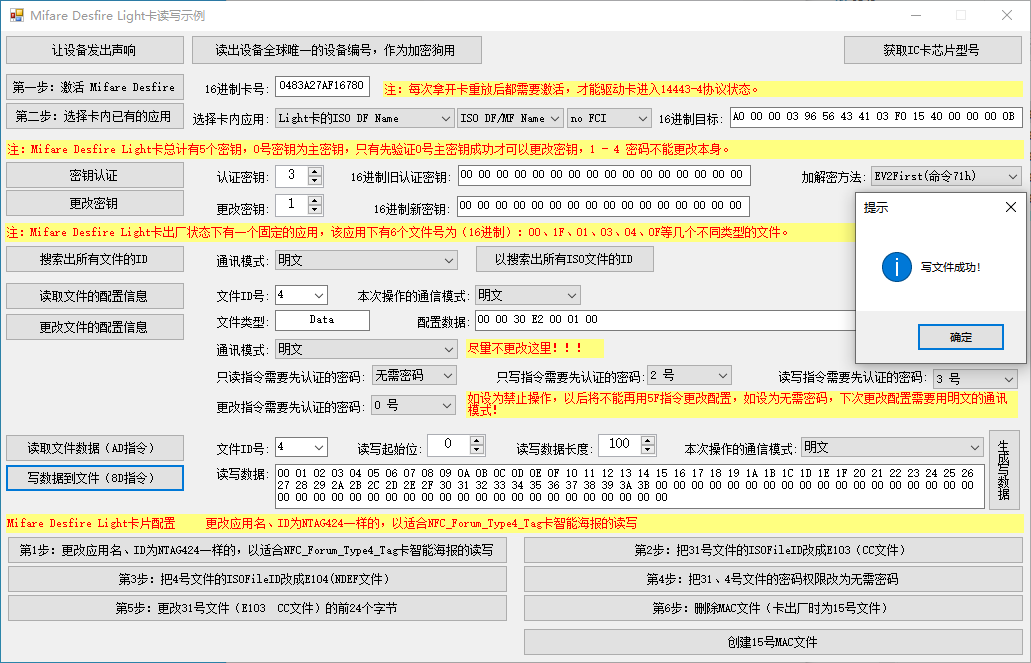This screenshot has width=1031, height=663.
Task: Close the 提示 dialog with X
Action: (1010, 207)
